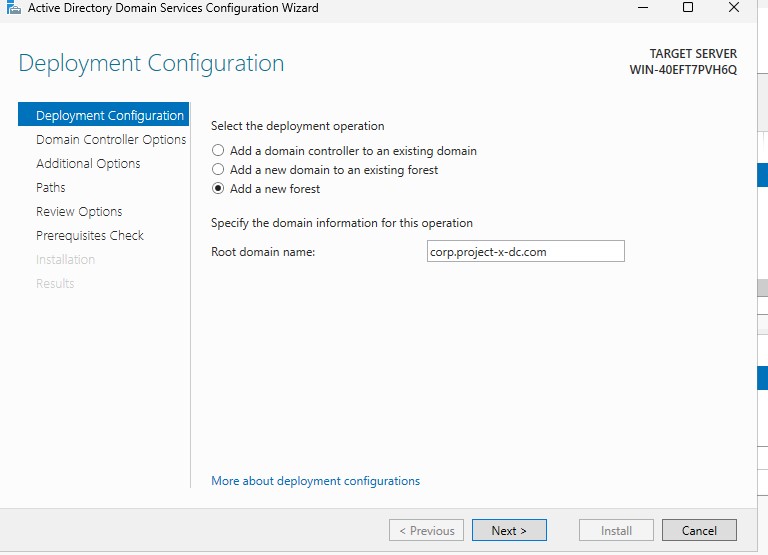
Task: Close the Active Directory wizard window
Action: [x=735, y=8]
